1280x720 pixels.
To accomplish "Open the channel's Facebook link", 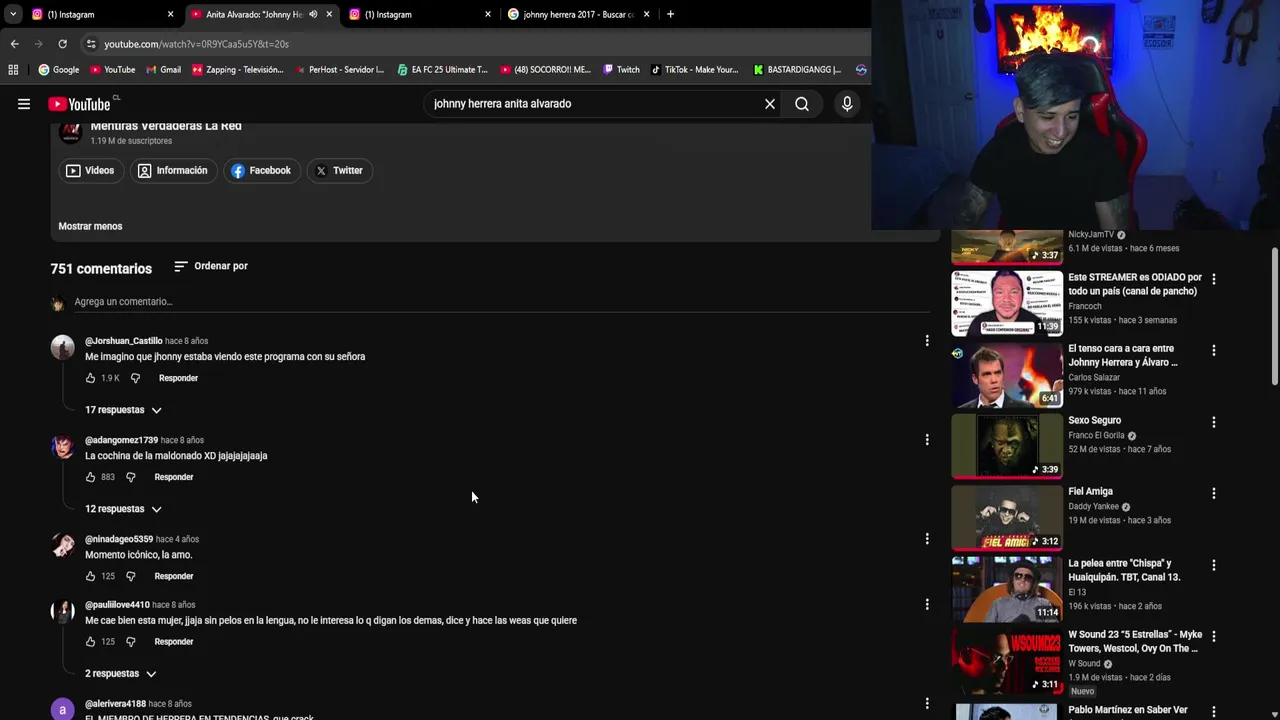I will point(261,171).
